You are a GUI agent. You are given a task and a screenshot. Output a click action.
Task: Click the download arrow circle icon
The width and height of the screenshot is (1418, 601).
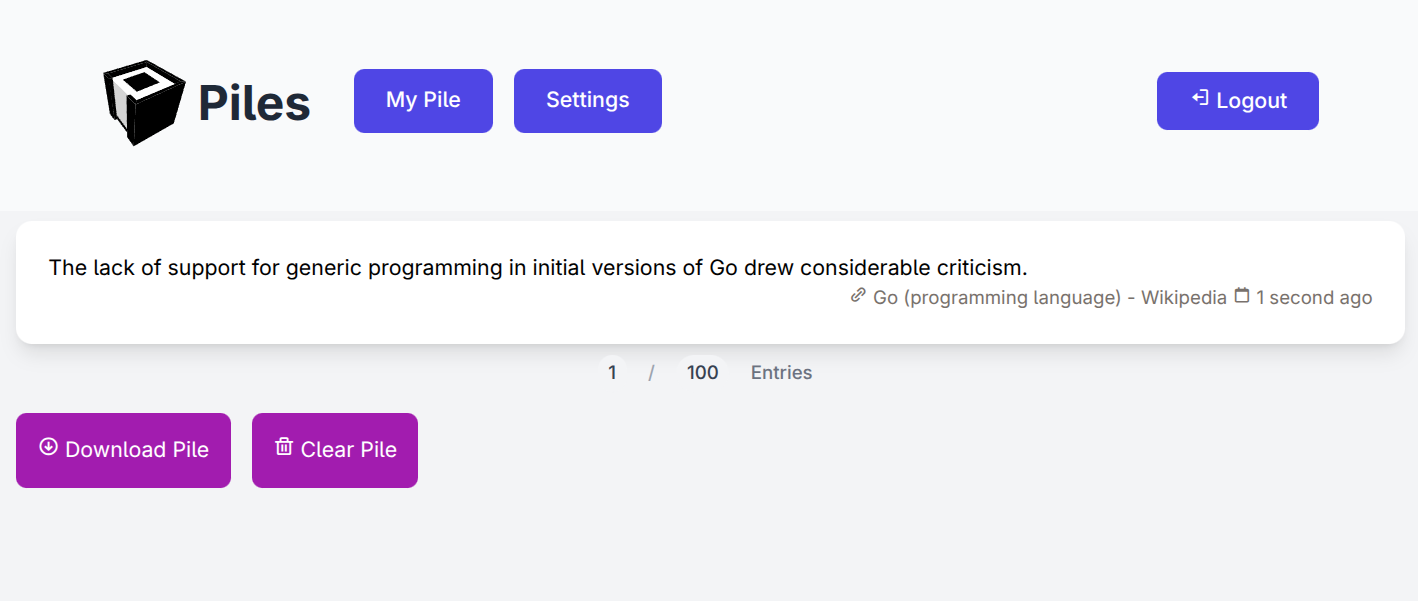(48, 447)
